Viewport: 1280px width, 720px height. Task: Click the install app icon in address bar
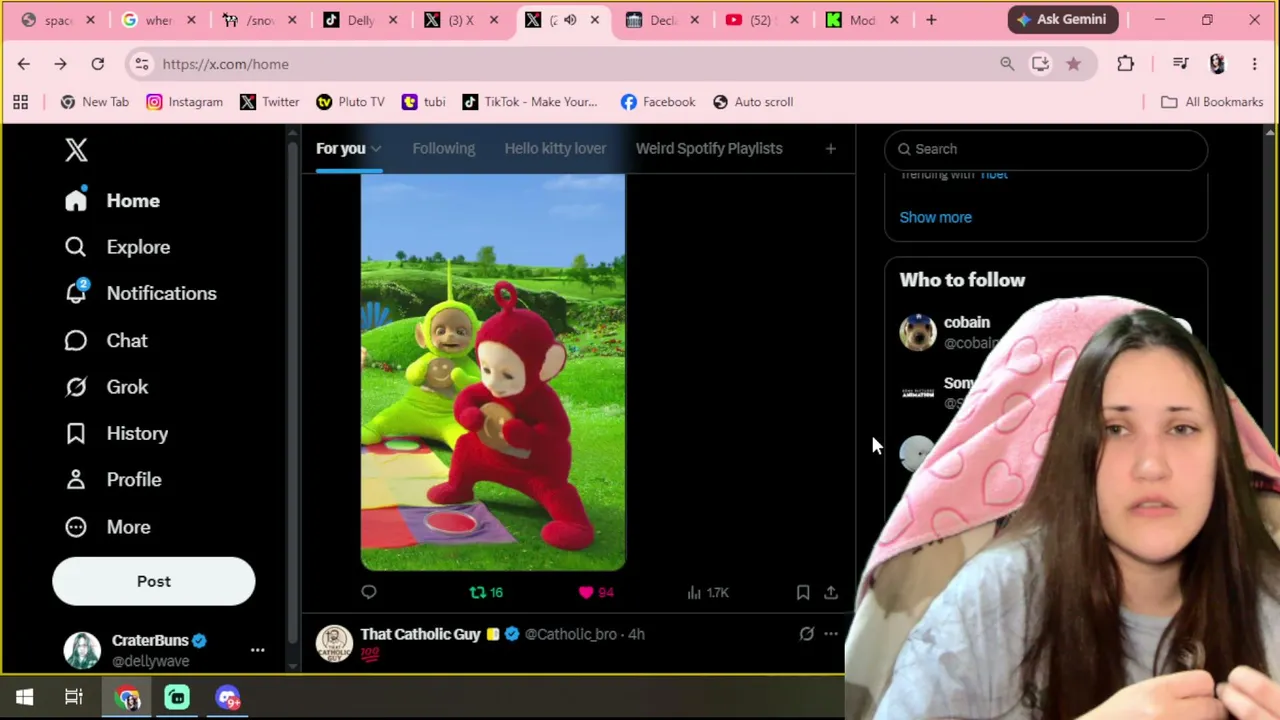pos(1041,64)
